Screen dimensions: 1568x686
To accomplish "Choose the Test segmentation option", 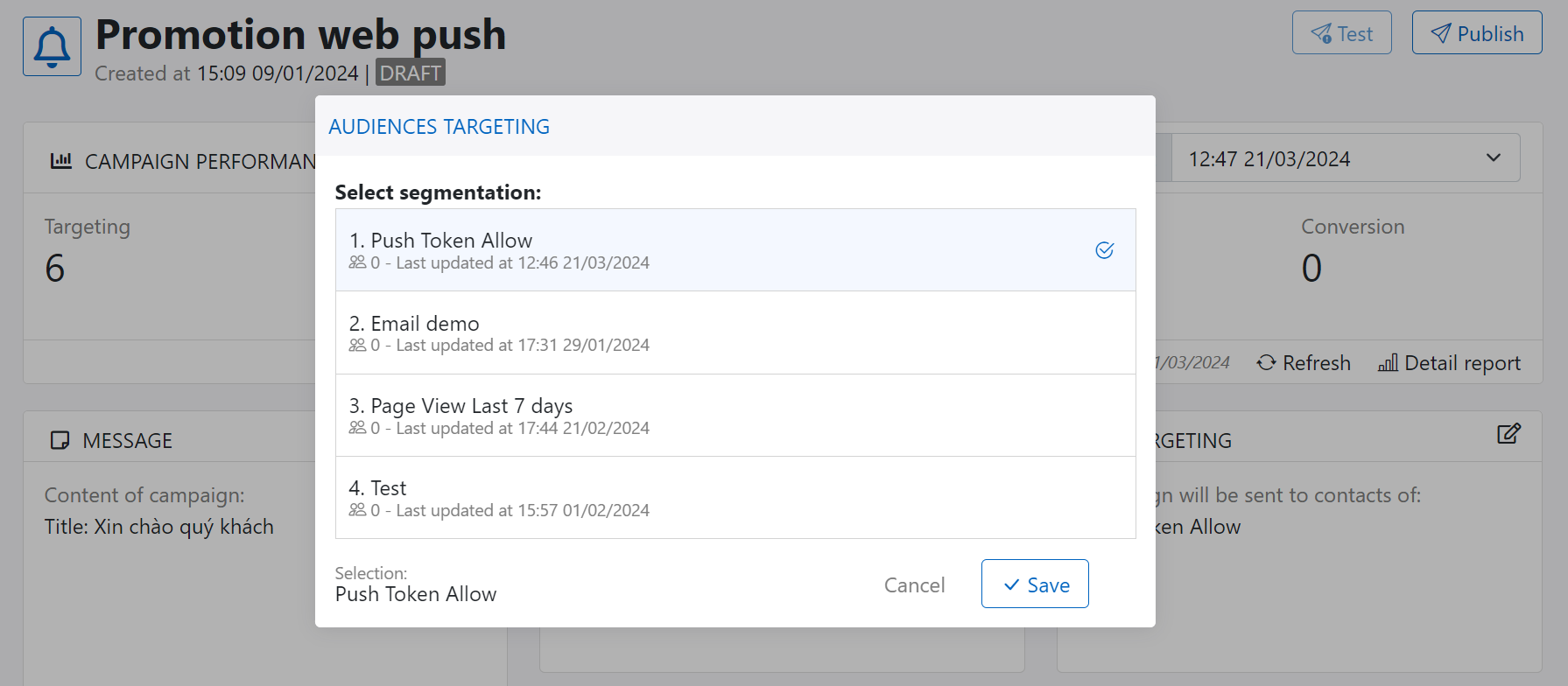I will coord(735,498).
